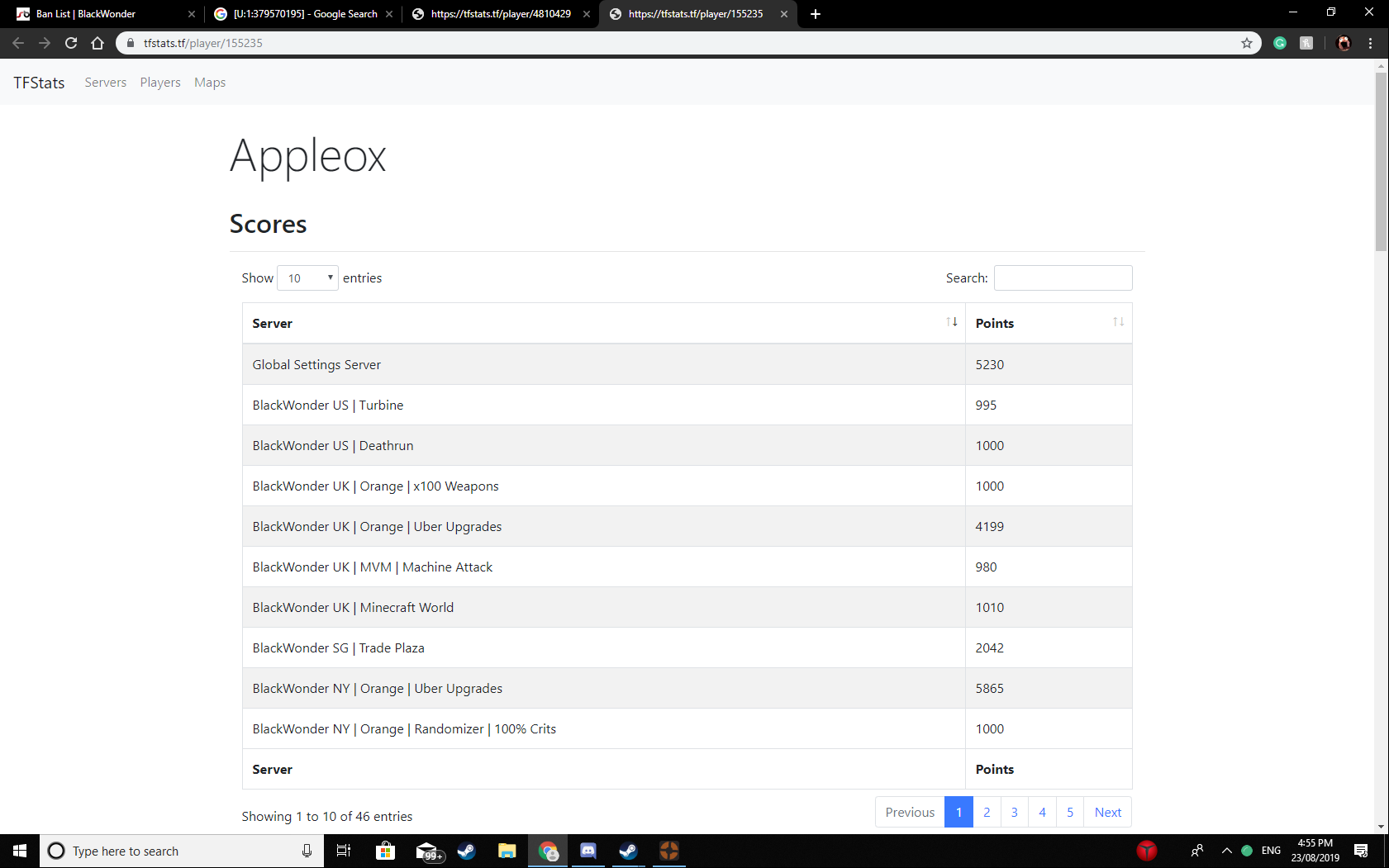1389x868 pixels.
Task: Go back using browser back arrow
Action: 18,43
